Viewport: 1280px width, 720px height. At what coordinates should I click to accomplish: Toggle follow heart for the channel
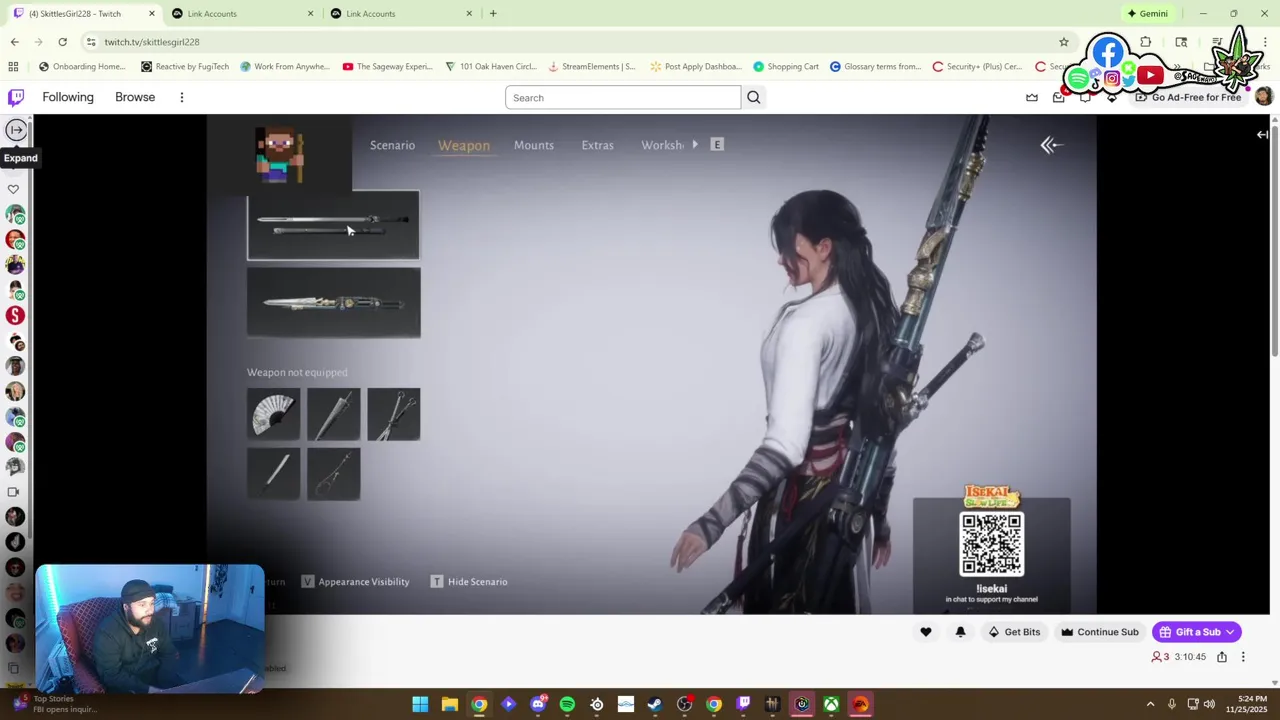coord(926,632)
